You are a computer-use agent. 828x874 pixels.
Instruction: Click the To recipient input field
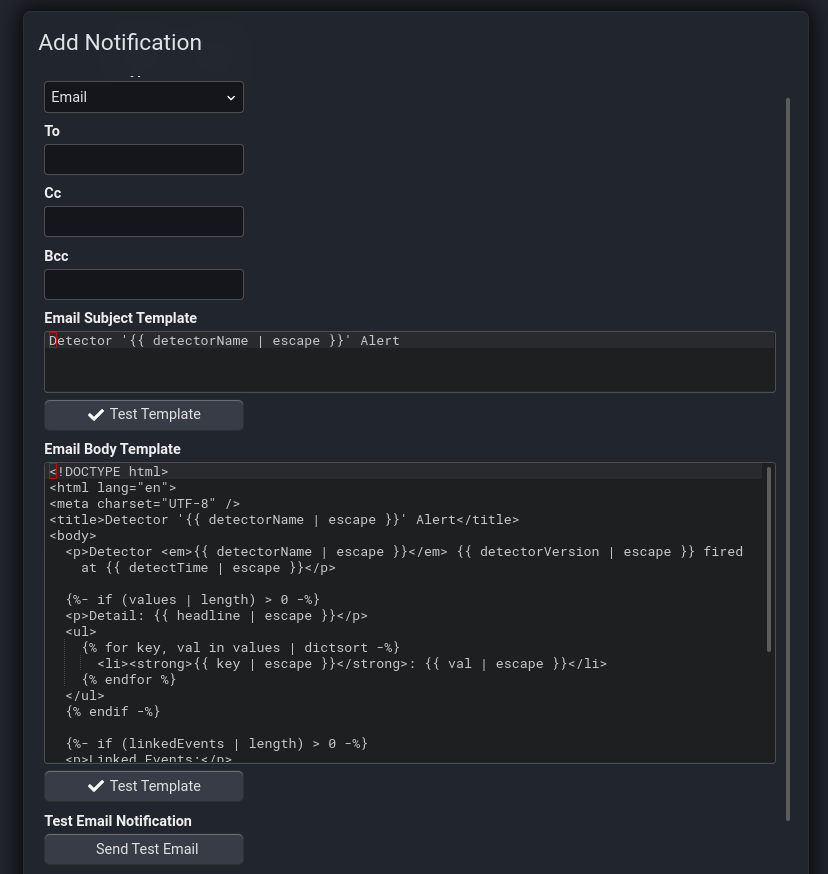[x=143, y=159]
